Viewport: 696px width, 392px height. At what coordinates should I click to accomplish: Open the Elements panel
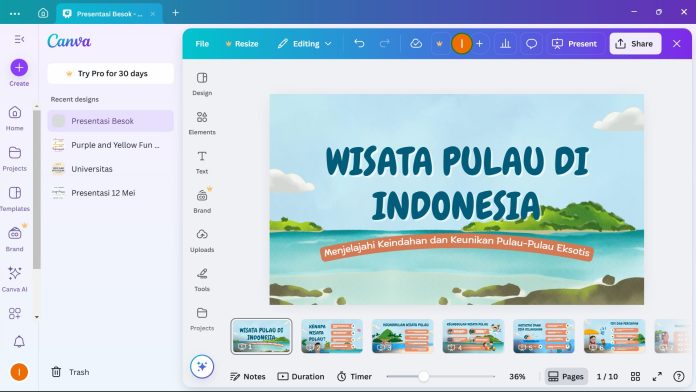point(202,123)
